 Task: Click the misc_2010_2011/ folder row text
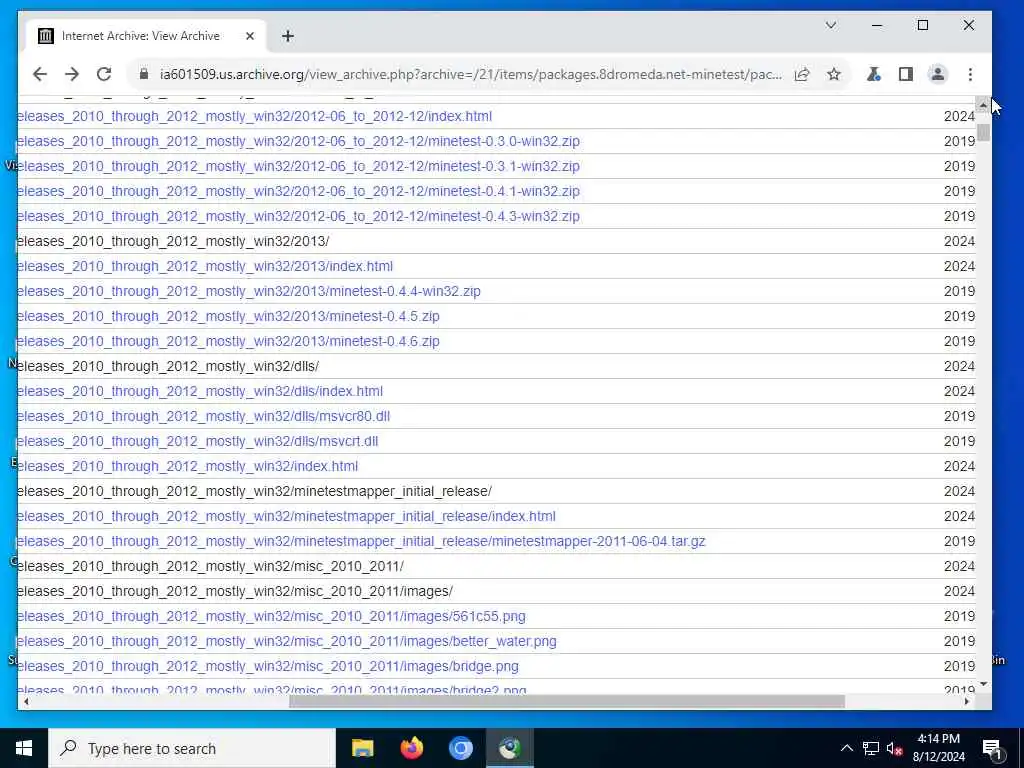click(210, 566)
